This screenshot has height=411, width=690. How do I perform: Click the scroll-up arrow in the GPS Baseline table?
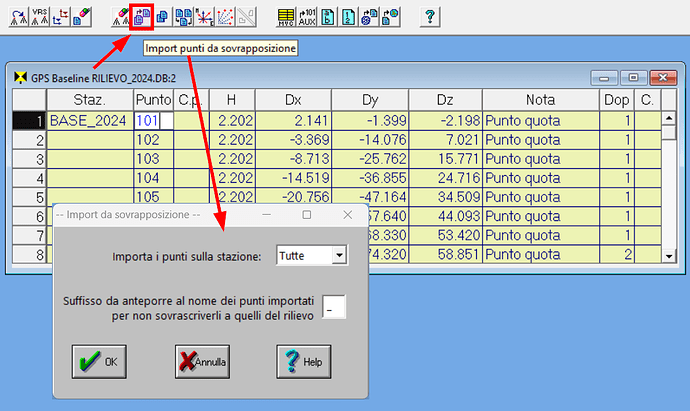tap(669, 118)
